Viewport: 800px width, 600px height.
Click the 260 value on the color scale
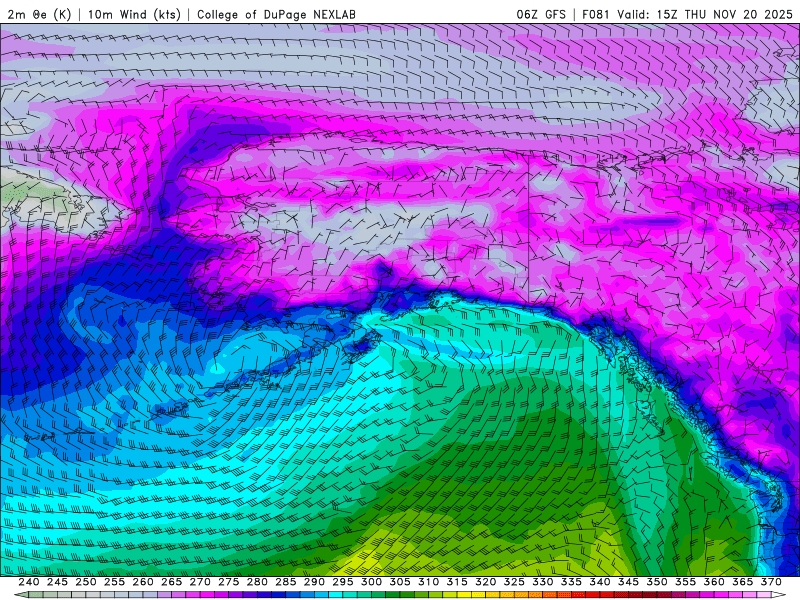pyautogui.click(x=143, y=582)
